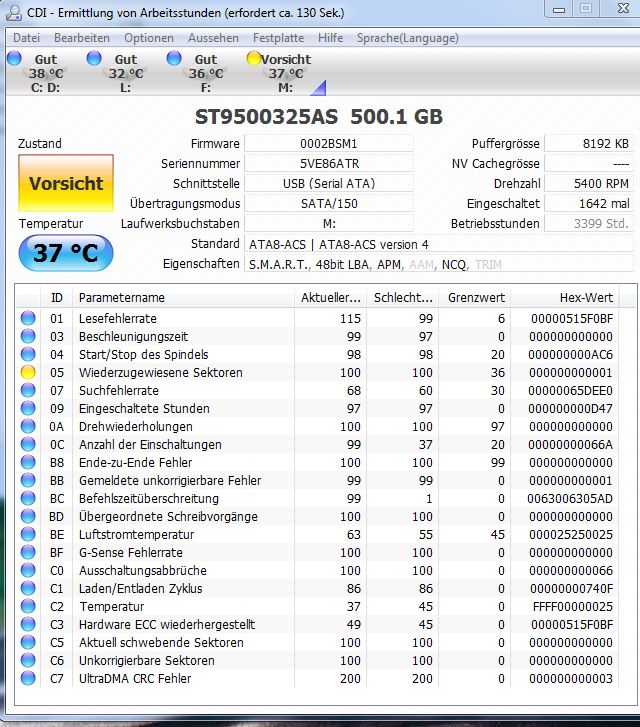The width and height of the screenshot is (640, 727).
Task: Click the Eigenschaften field listing S.M.A.R.T.
Action: click(439, 264)
